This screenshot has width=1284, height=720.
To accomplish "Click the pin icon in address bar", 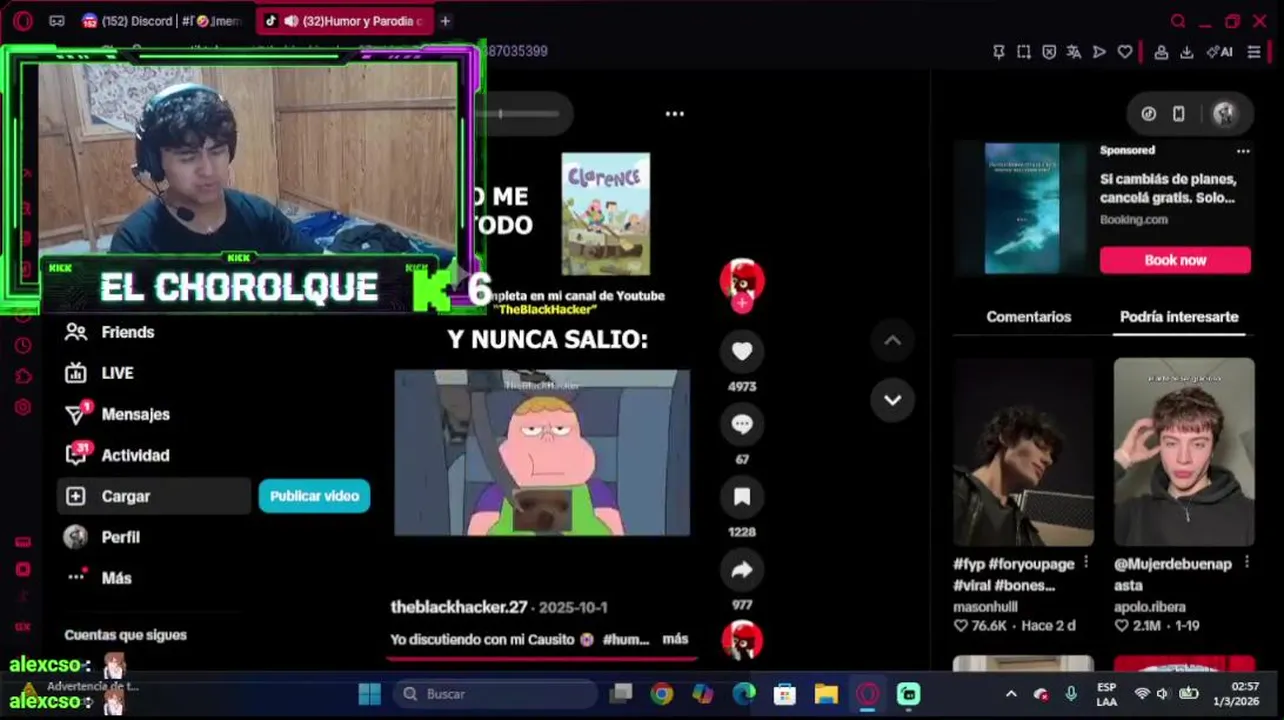I will coord(998,52).
